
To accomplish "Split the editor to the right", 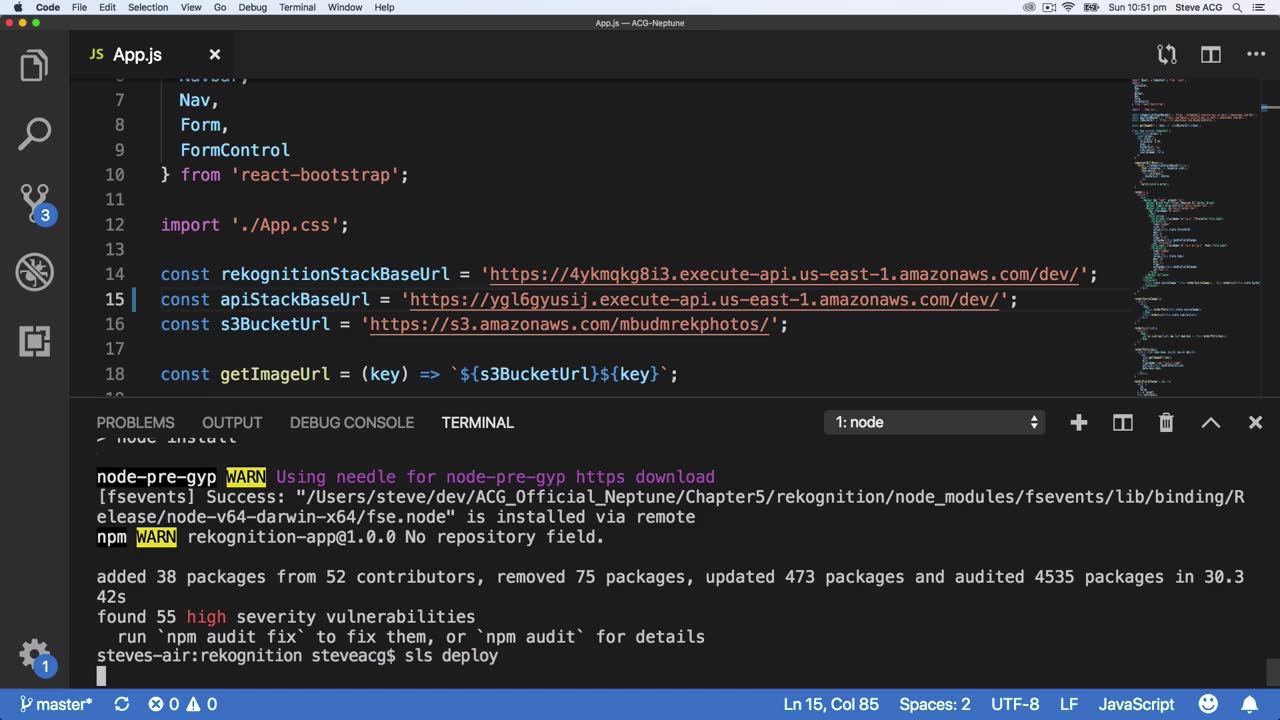I will pos(1211,55).
